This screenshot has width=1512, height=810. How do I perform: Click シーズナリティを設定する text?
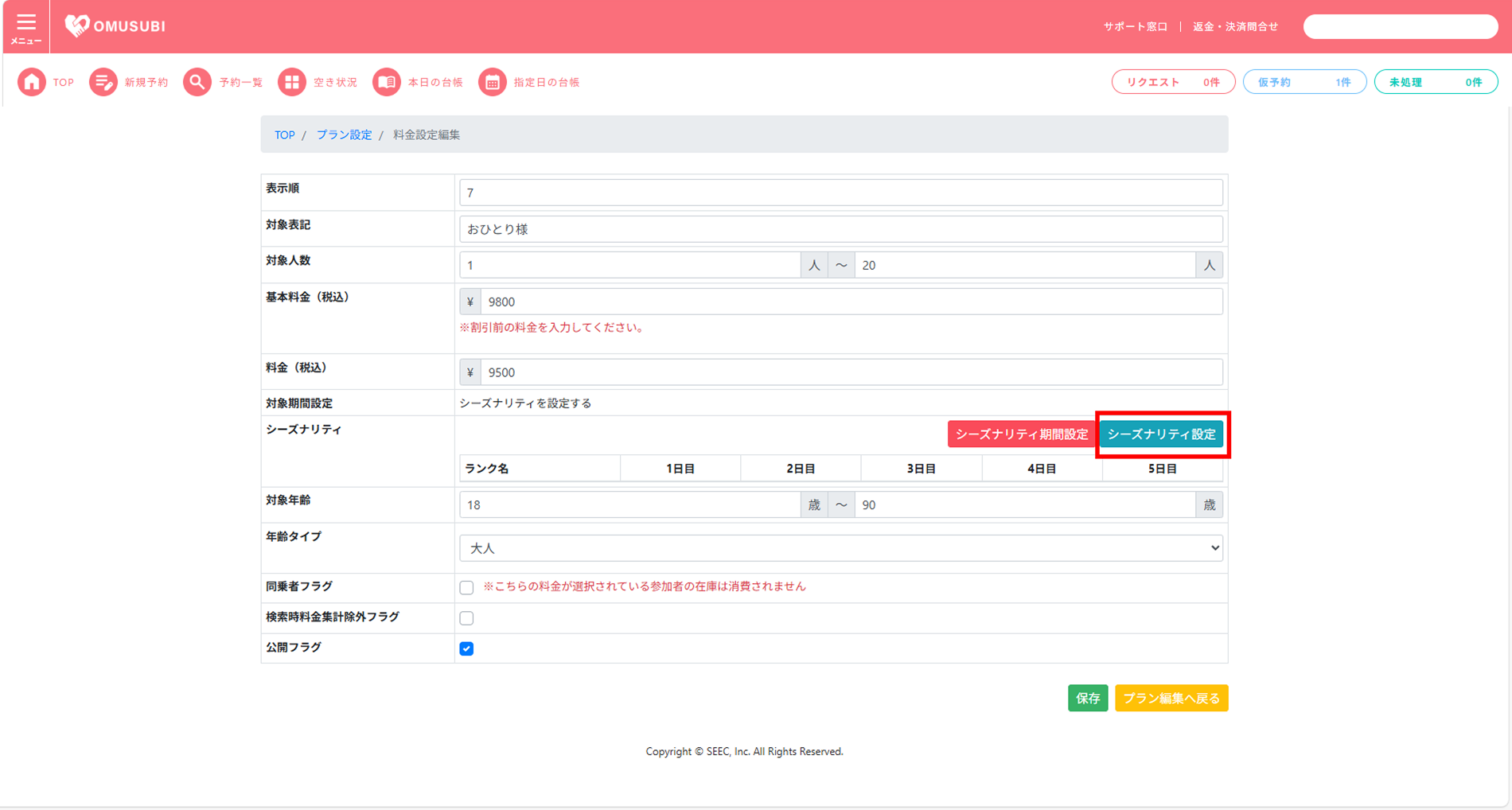pyautogui.click(x=525, y=403)
